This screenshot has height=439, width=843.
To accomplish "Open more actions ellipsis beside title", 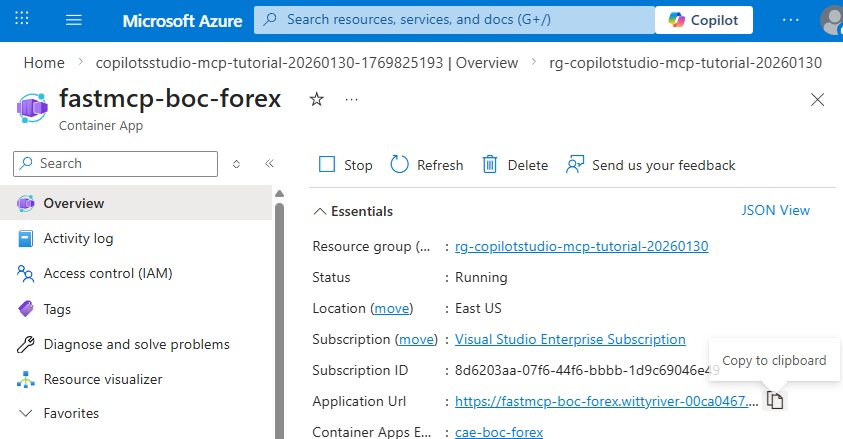I will [352, 99].
